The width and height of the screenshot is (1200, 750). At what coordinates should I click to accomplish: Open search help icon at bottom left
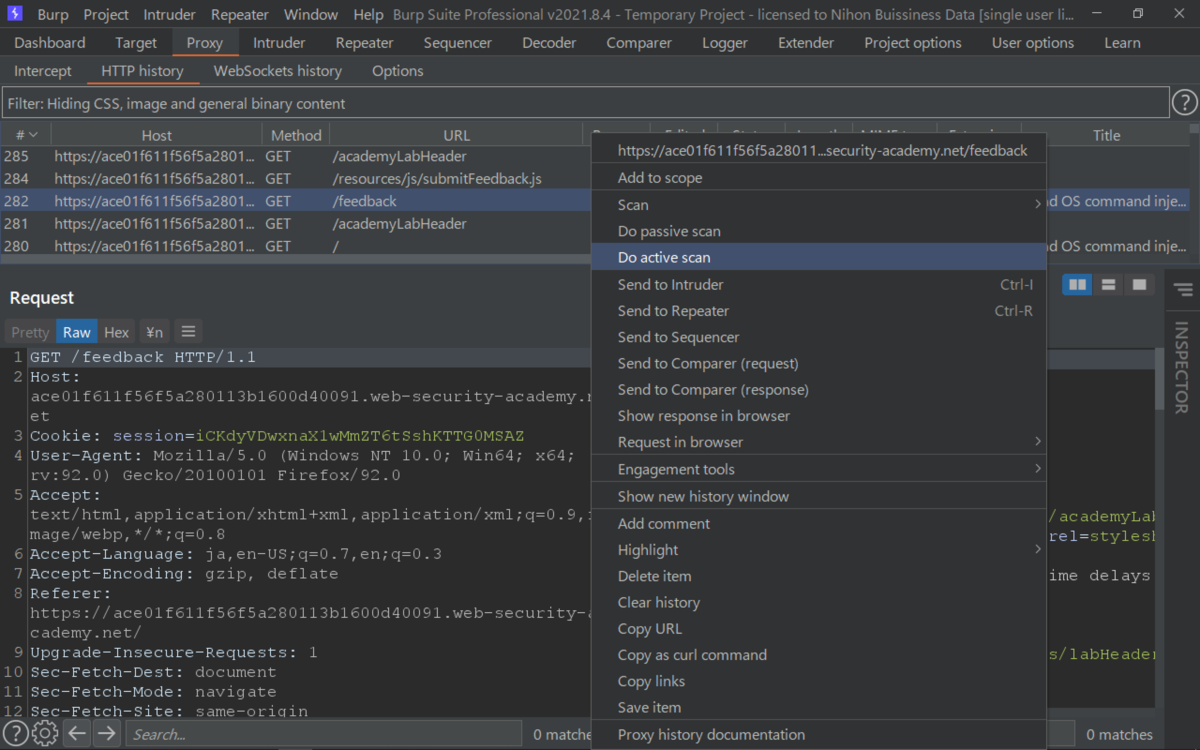[x=16, y=734]
